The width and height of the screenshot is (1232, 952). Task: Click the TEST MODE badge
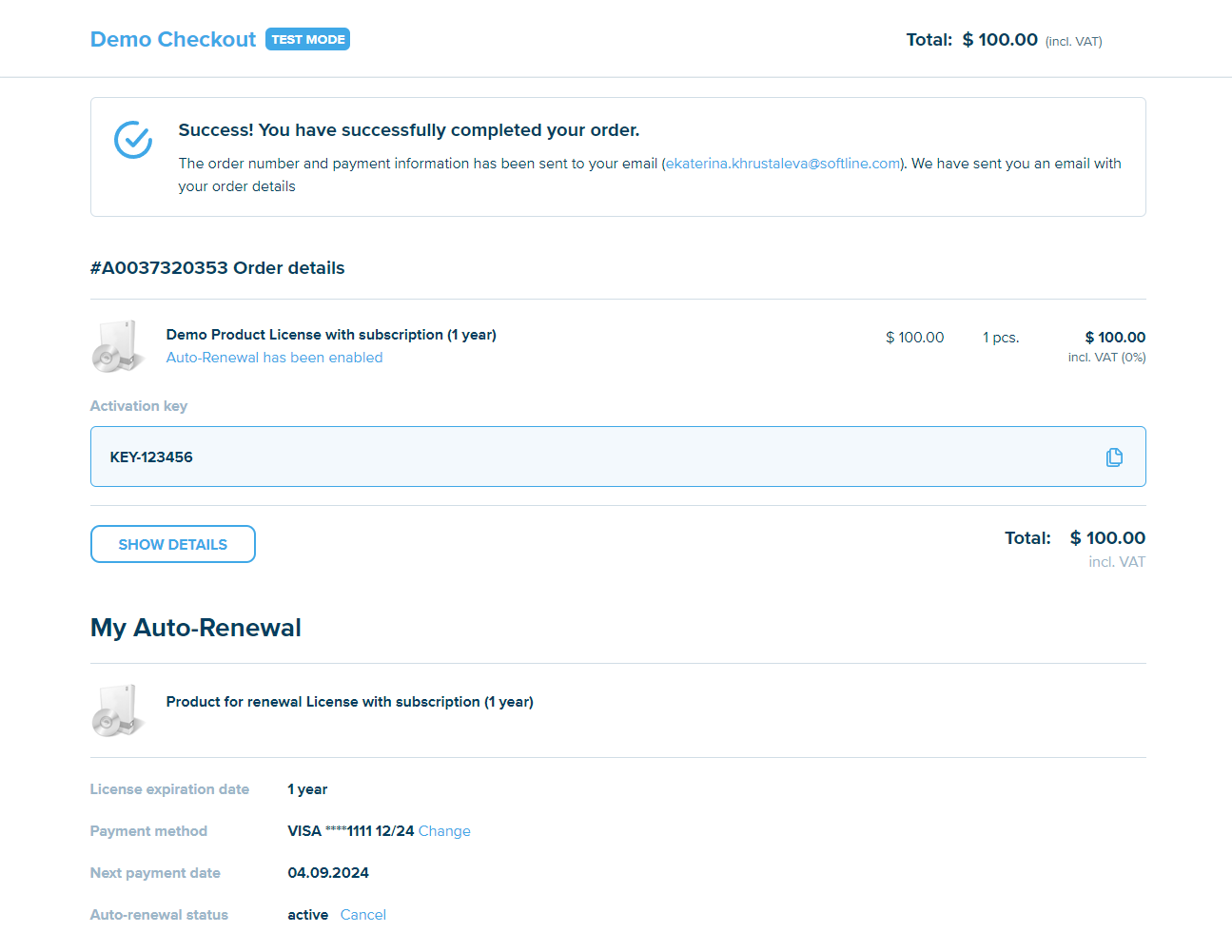coord(307,39)
